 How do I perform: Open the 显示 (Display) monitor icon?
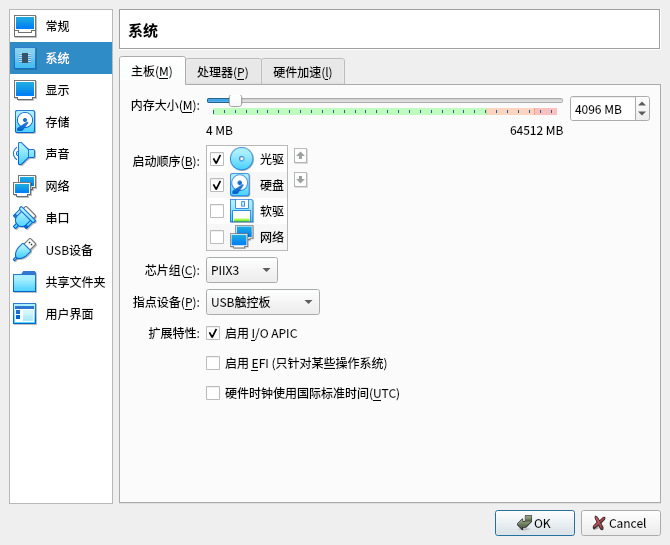point(25,90)
